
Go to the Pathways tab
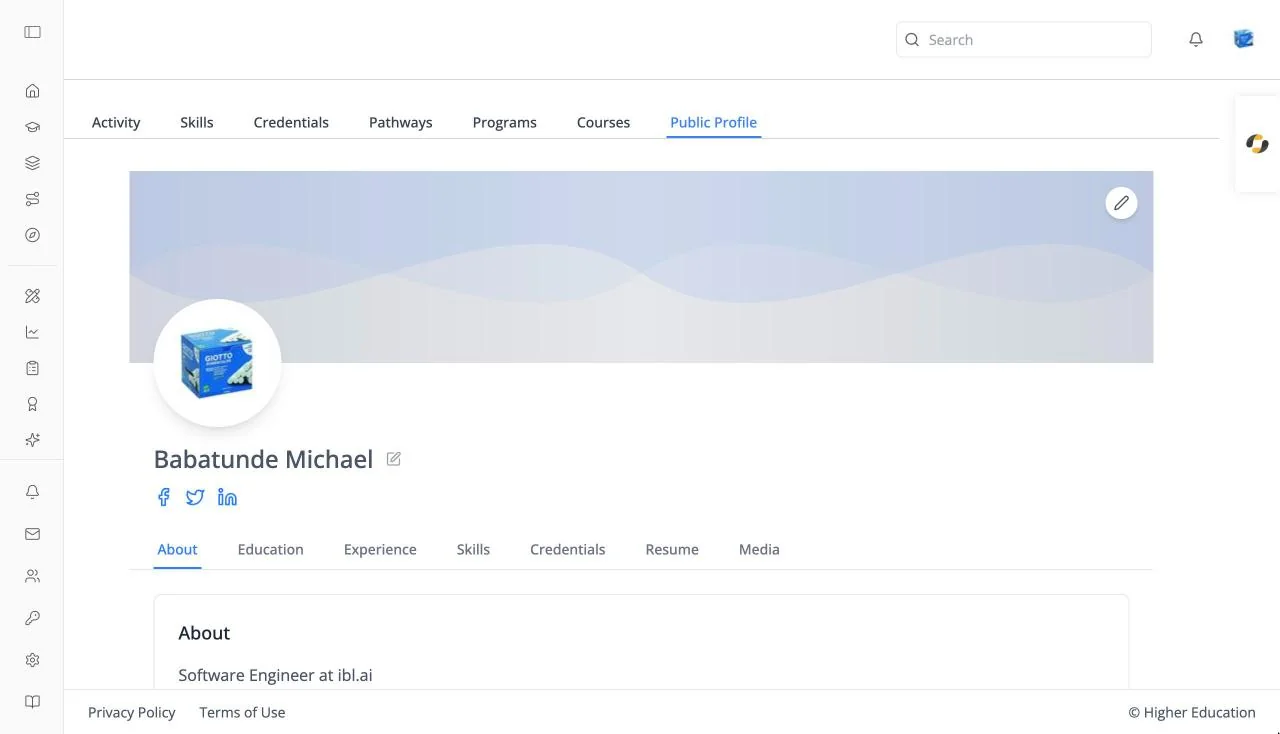click(401, 122)
